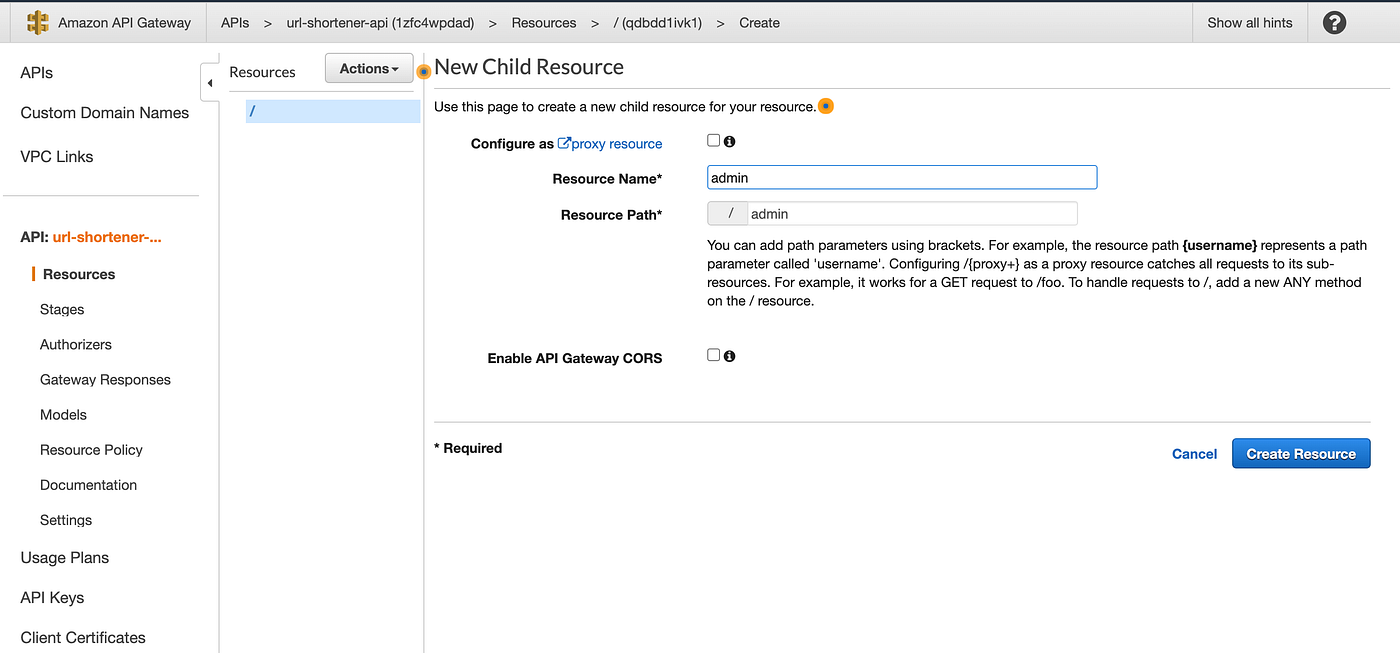The image size is (1400, 653).
Task: Open the help question mark icon
Action: (x=1334, y=23)
